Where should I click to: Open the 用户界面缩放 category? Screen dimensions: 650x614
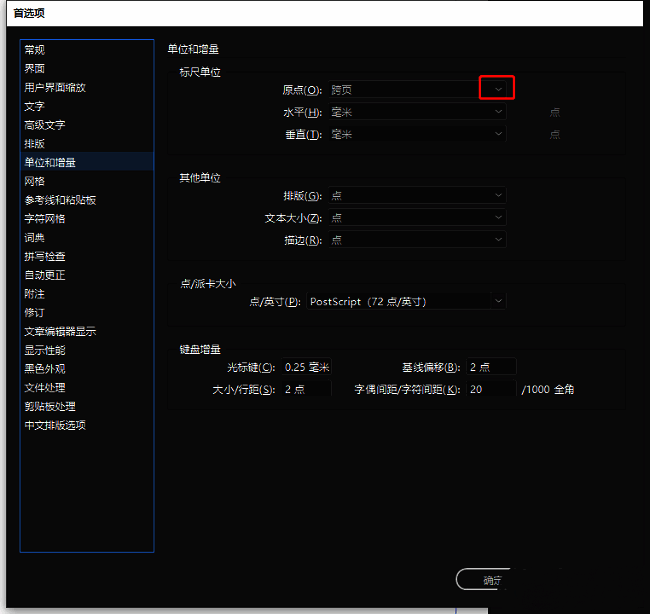click(55, 88)
